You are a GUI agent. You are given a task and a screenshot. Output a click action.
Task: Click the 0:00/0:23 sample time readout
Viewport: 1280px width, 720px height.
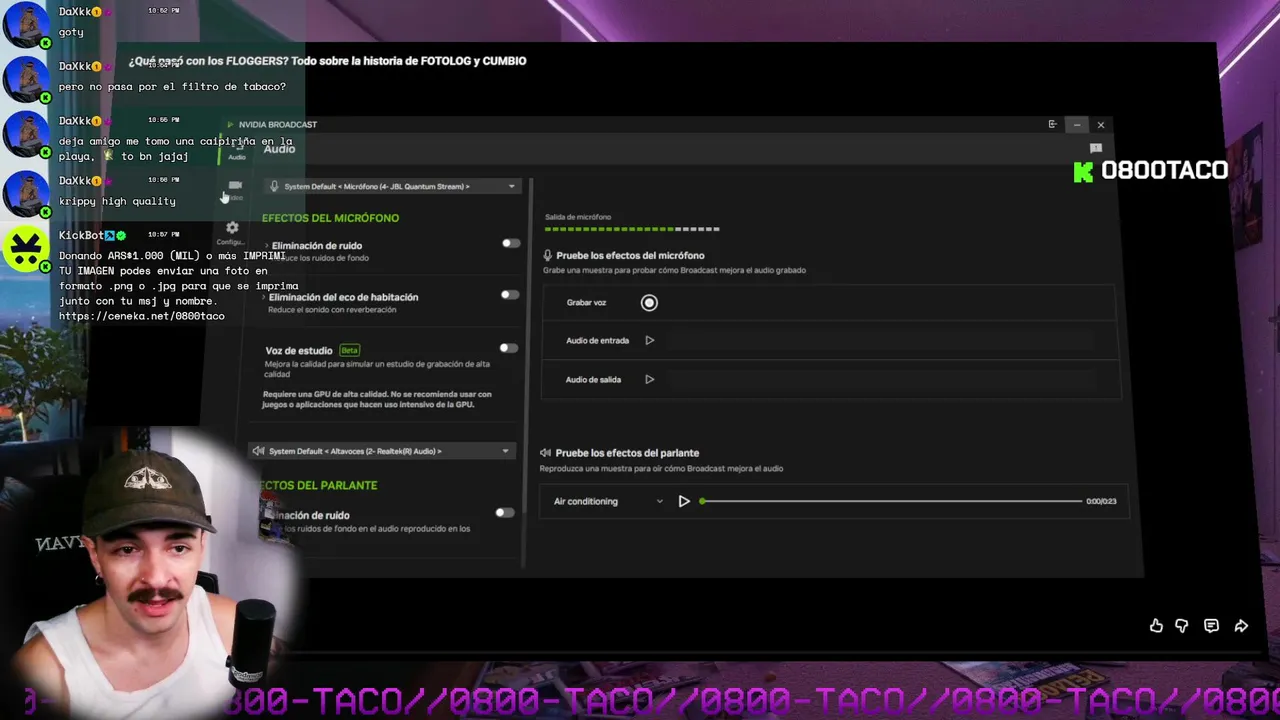coord(1101,501)
